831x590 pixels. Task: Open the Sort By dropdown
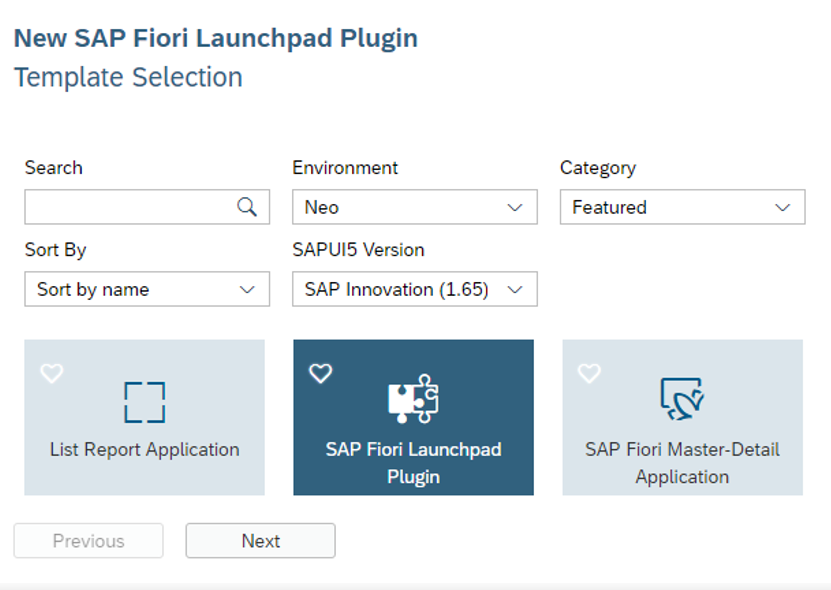[147, 289]
